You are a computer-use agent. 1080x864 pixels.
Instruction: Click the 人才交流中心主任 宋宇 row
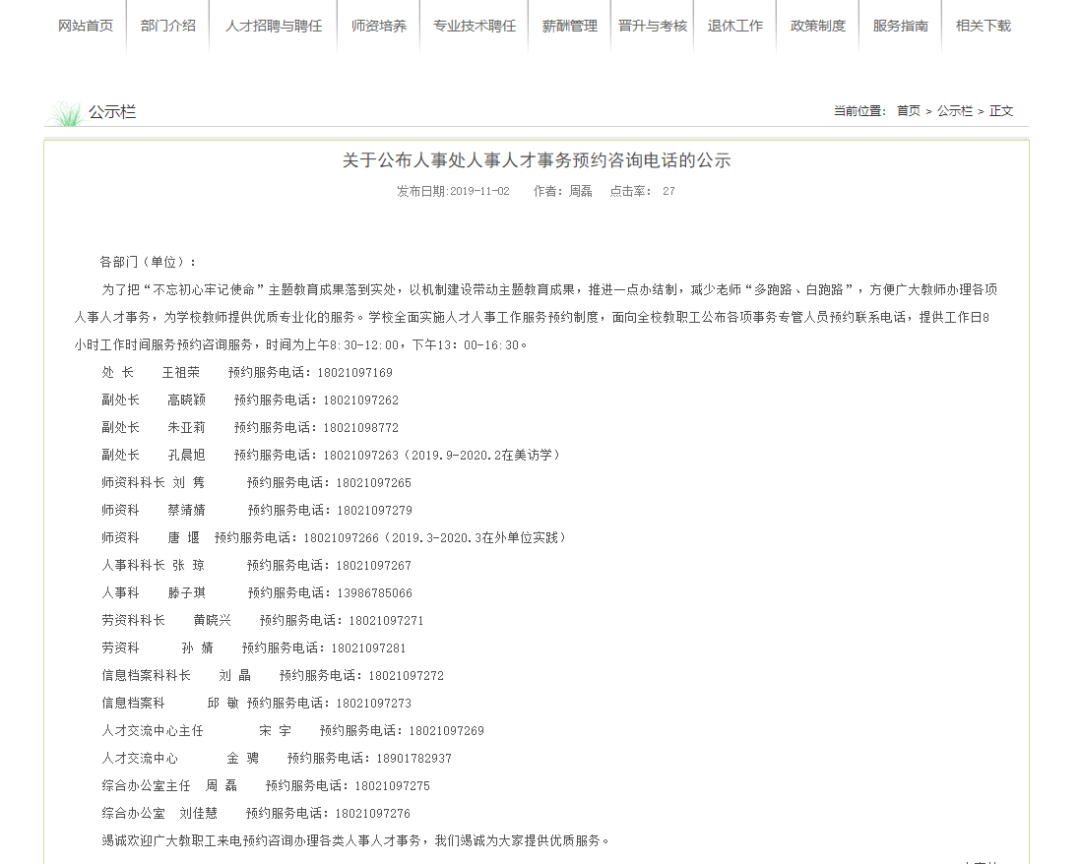tap(293, 731)
